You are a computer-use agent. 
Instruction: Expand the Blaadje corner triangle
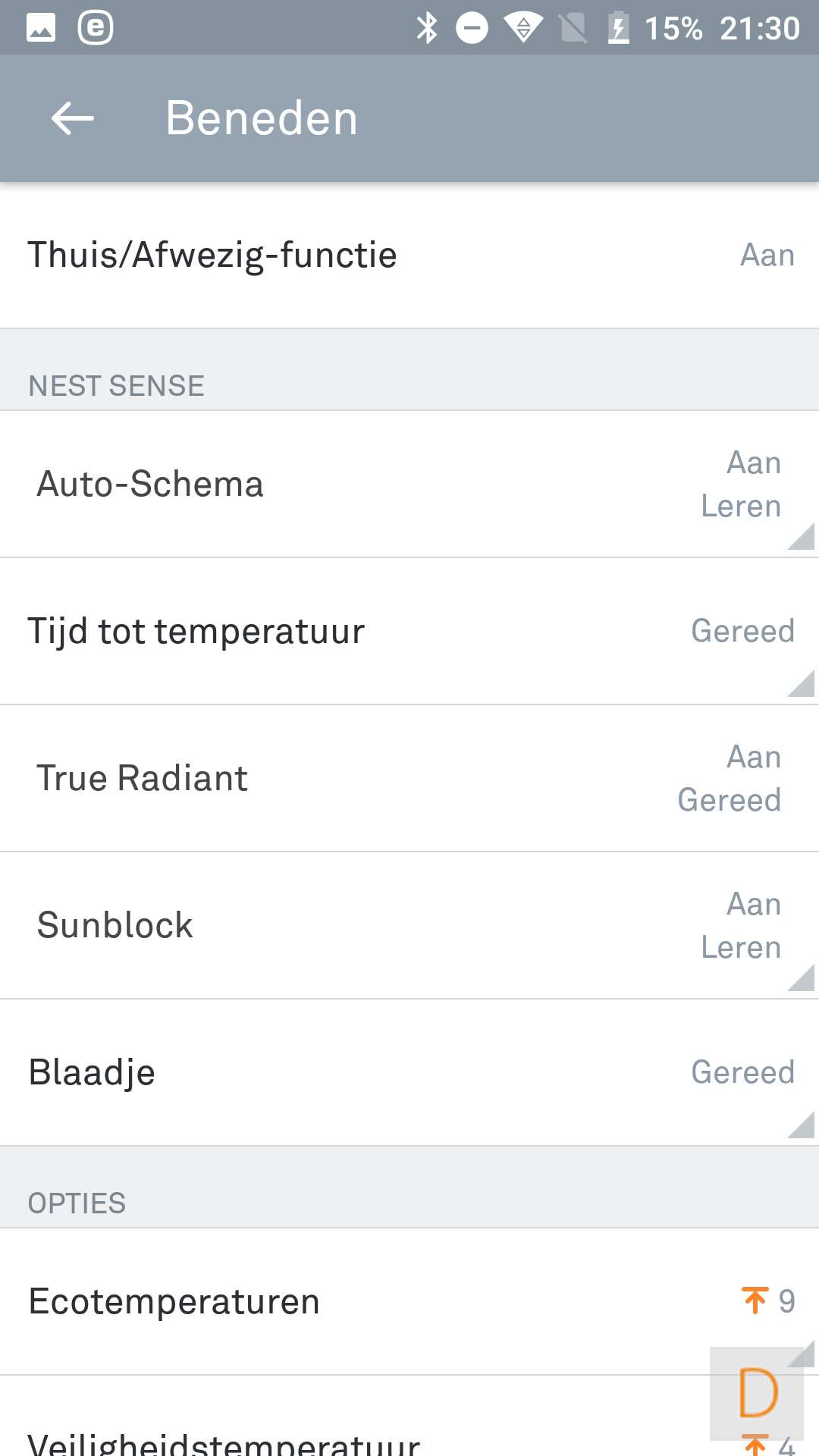coord(802,1125)
